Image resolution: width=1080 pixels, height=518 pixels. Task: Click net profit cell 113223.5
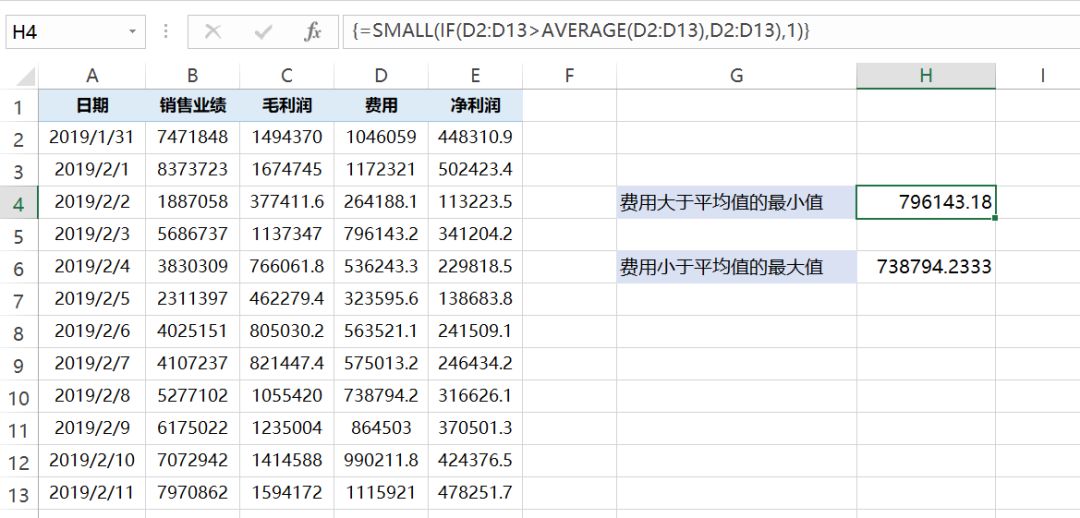click(x=475, y=202)
